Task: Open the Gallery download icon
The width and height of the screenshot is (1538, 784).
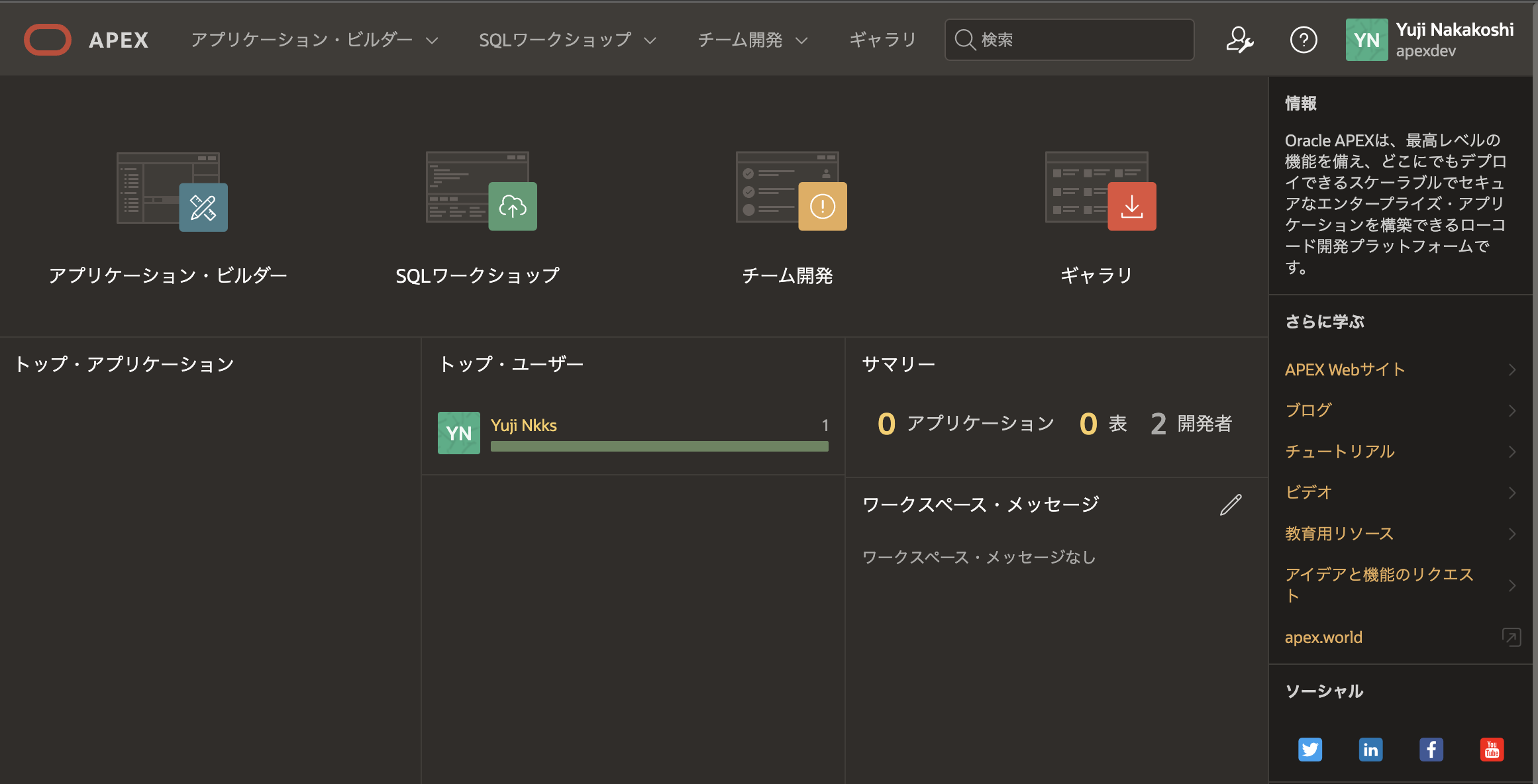Action: click(x=1132, y=207)
